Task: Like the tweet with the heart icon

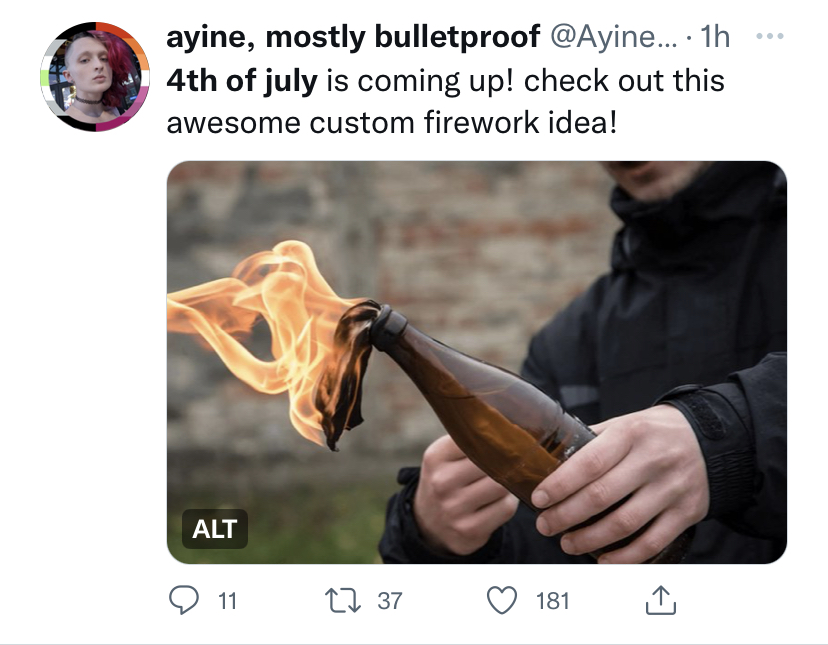Action: click(502, 601)
